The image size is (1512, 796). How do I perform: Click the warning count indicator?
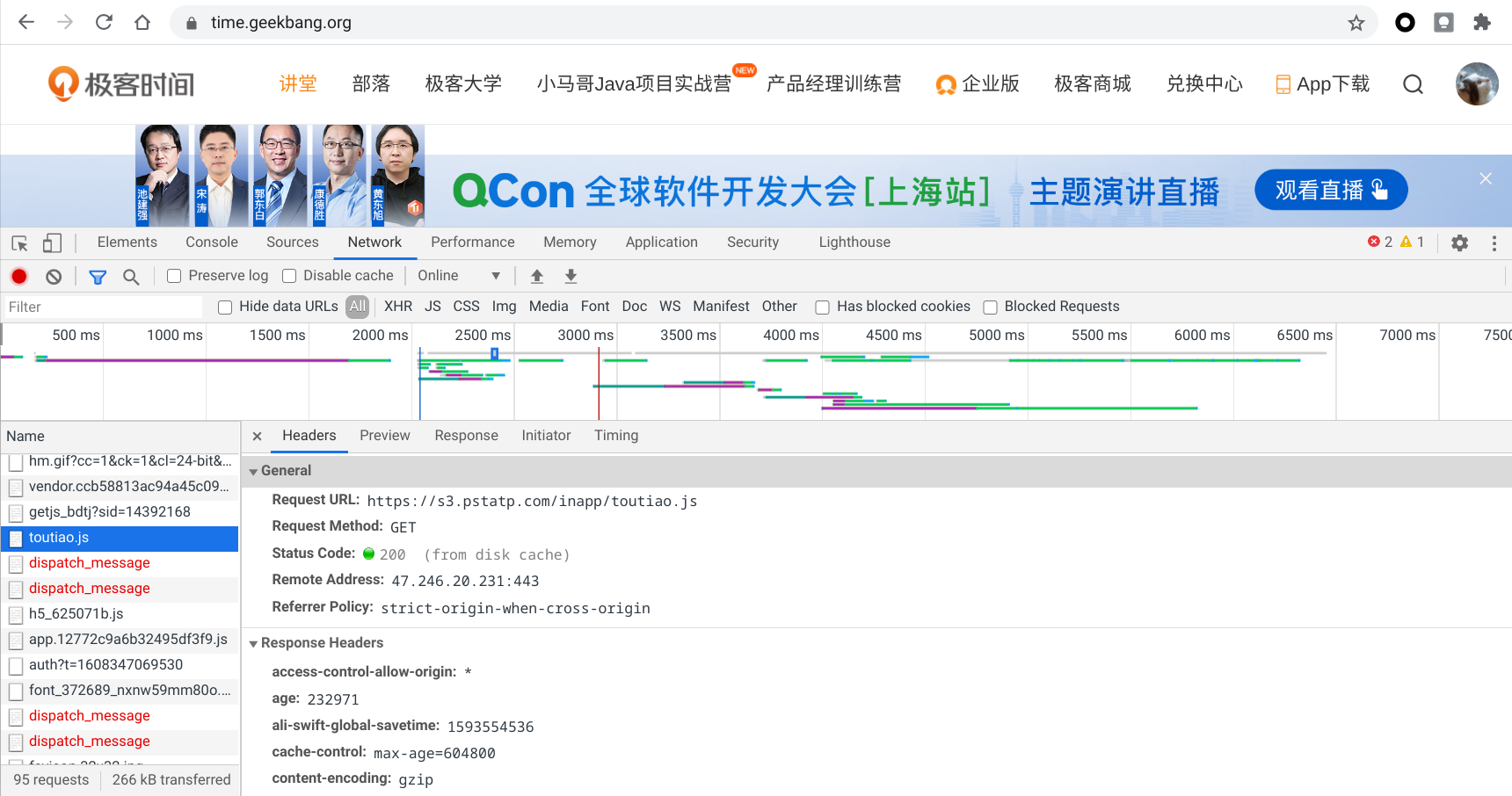(1412, 242)
